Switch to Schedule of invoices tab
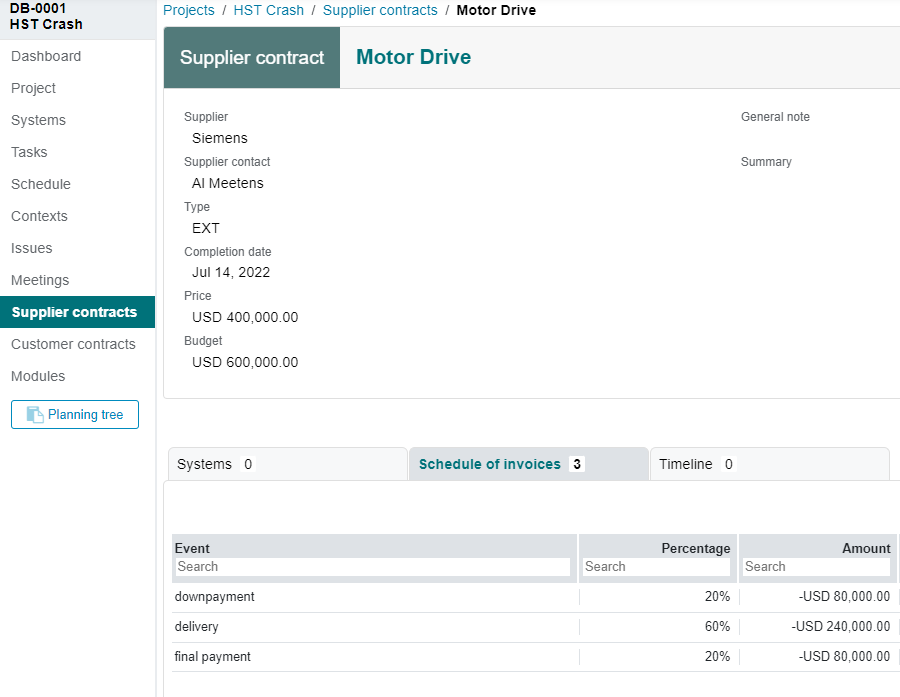The width and height of the screenshot is (900, 697). point(529,464)
